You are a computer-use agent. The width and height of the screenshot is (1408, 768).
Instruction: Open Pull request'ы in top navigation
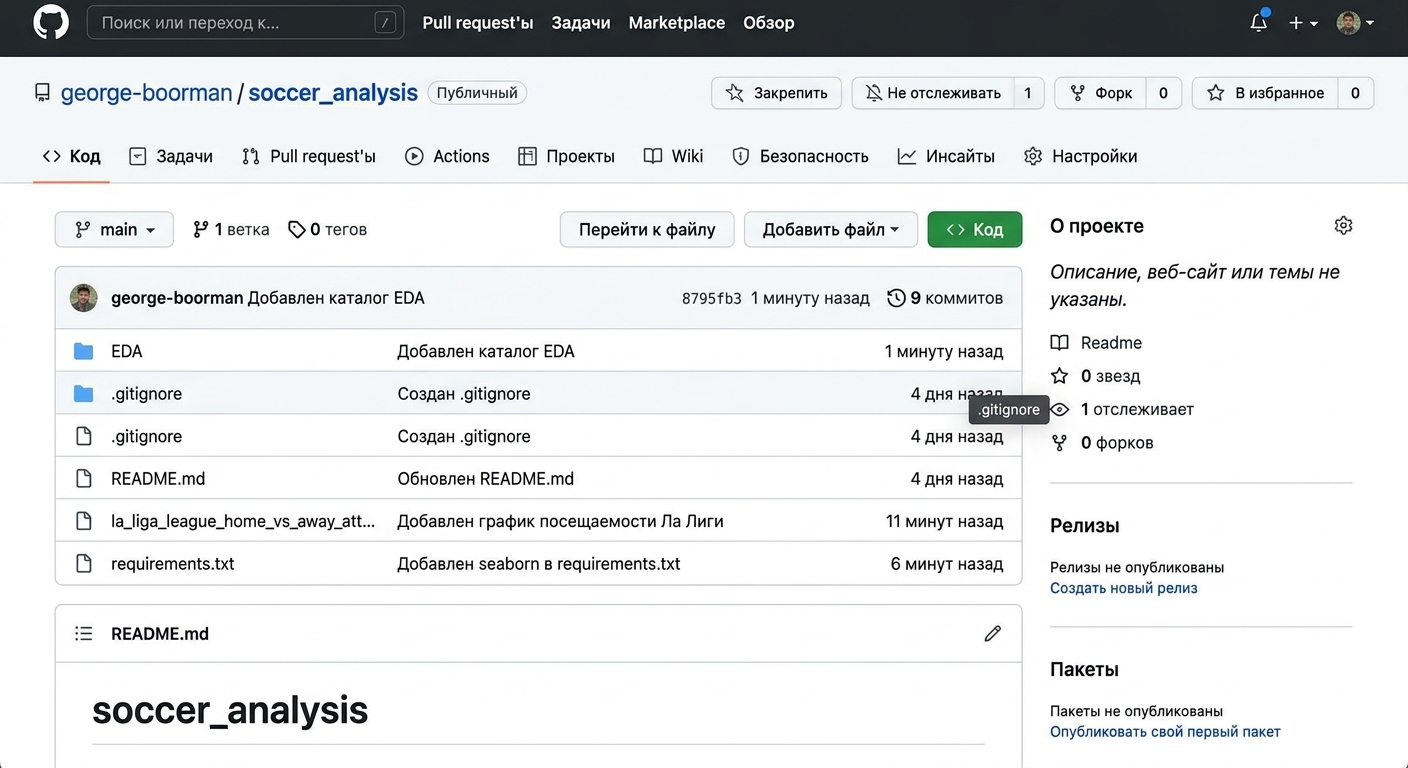(x=478, y=22)
